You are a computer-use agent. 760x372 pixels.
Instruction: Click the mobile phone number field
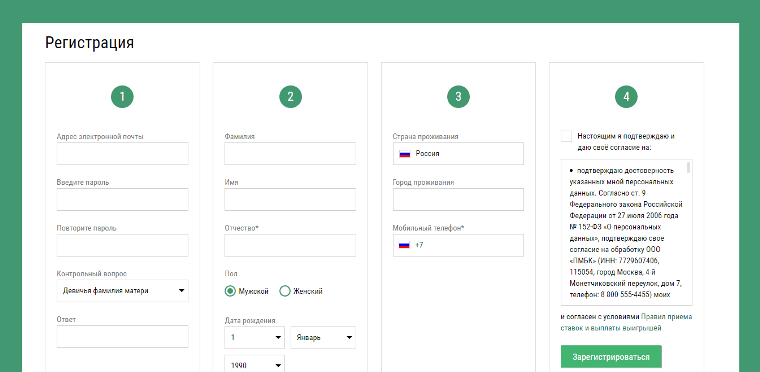coord(458,245)
